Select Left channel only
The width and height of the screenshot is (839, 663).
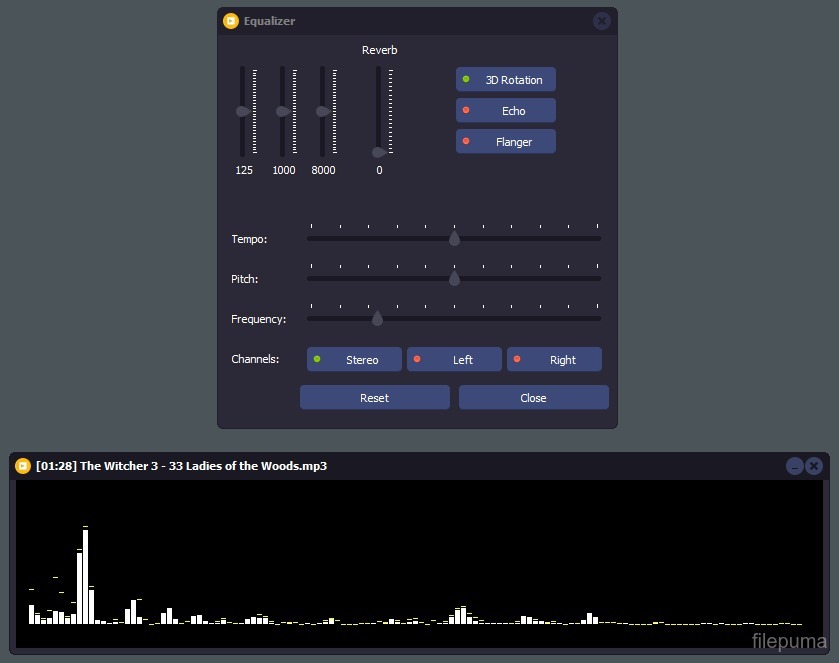[454, 360]
